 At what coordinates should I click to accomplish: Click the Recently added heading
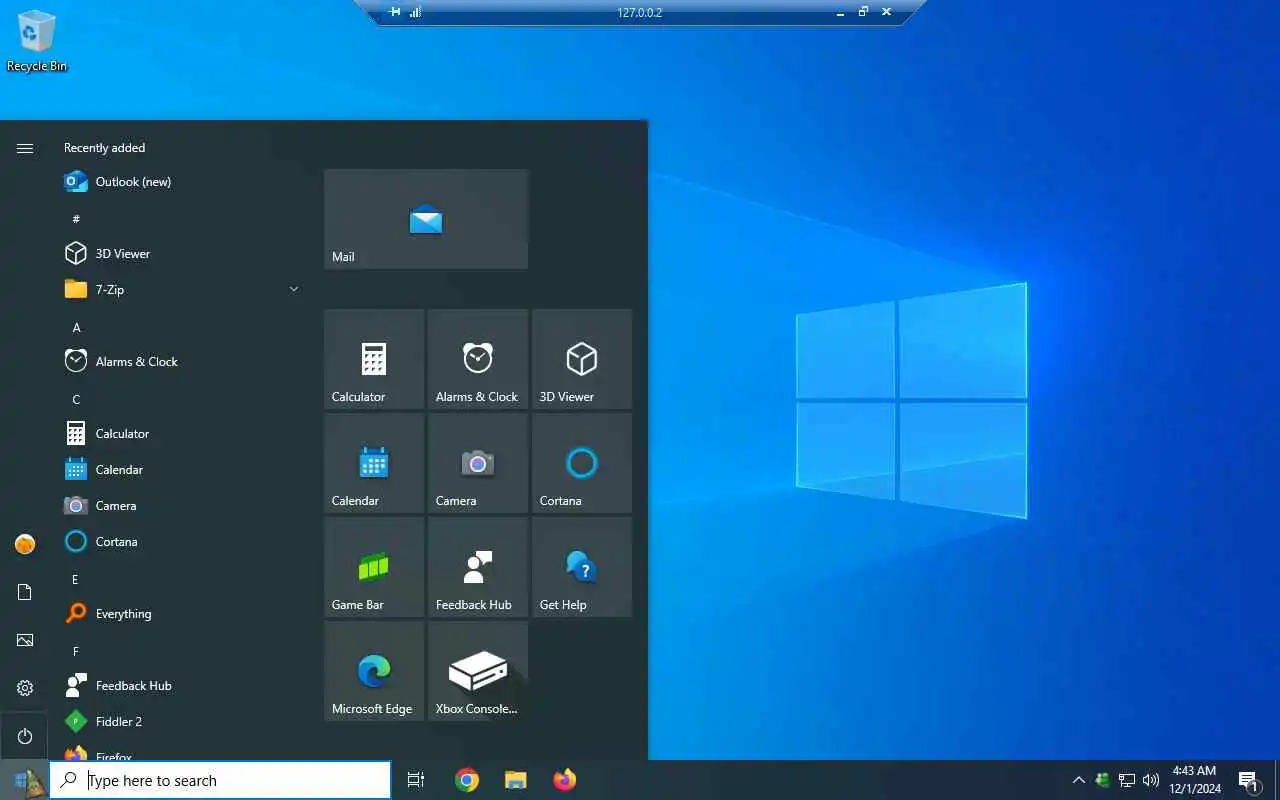pos(105,148)
